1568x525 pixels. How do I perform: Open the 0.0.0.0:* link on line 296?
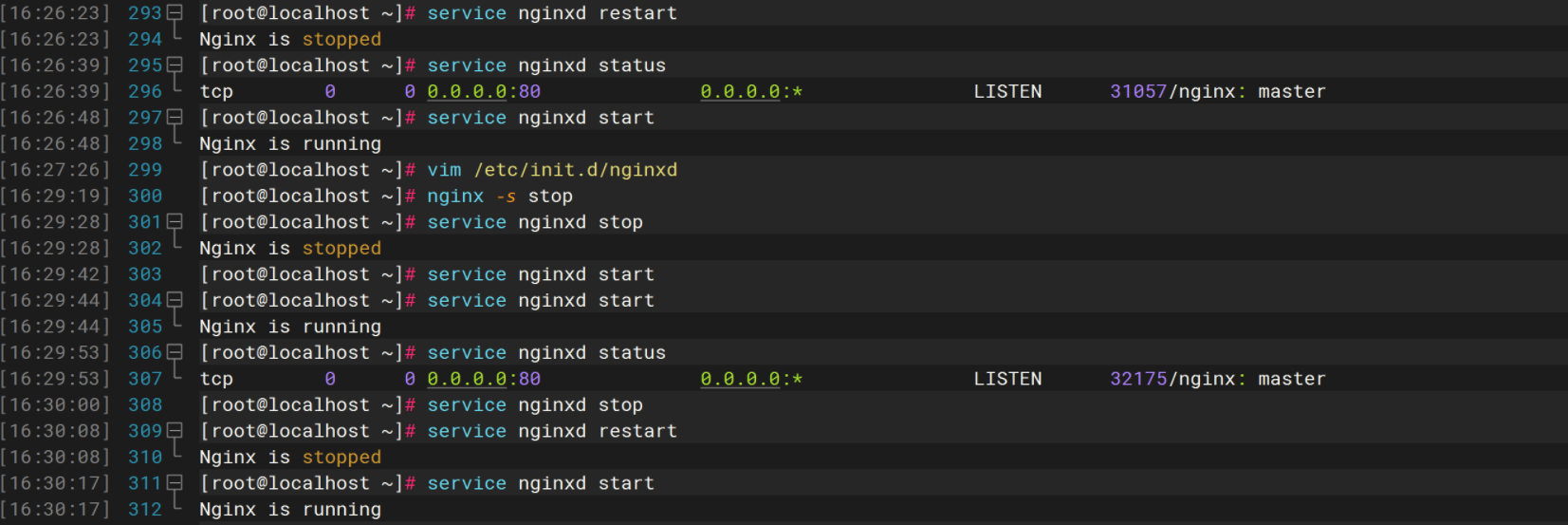(751, 91)
